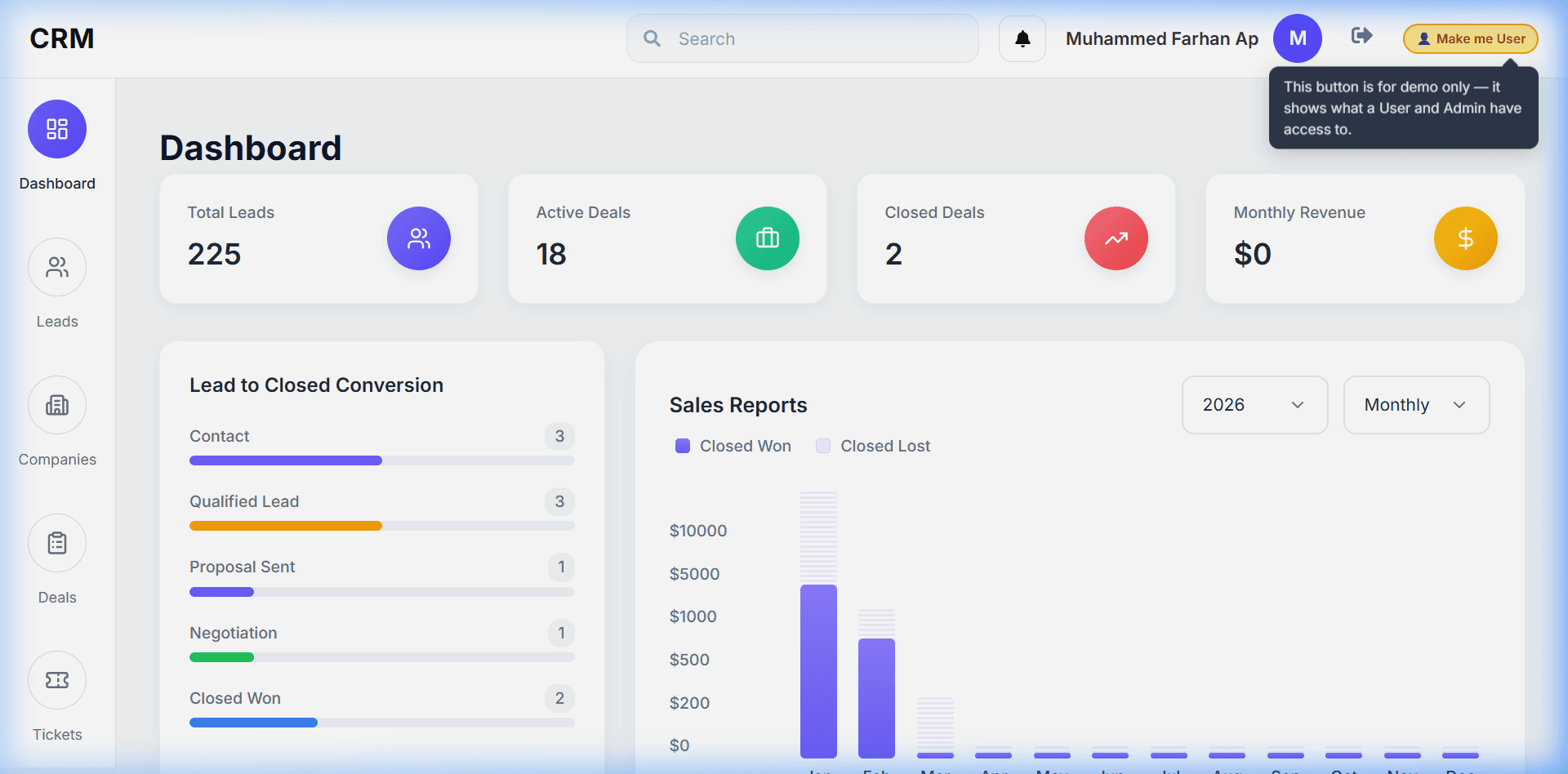Click the Closed Deals value 2
The width and height of the screenshot is (1568, 774).
click(x=893, y=254)
